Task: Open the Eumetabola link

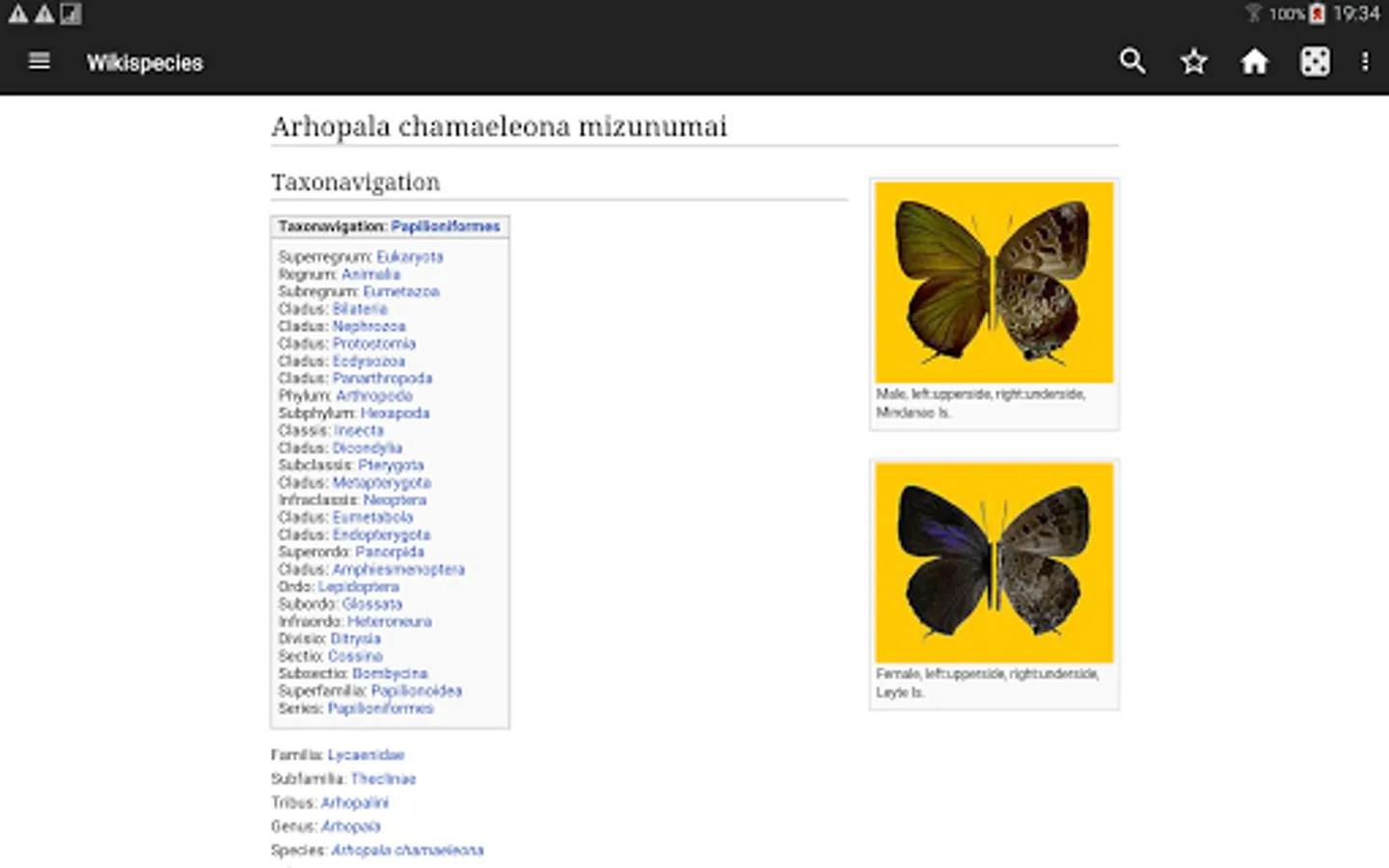Action: (x=372, y=517)
